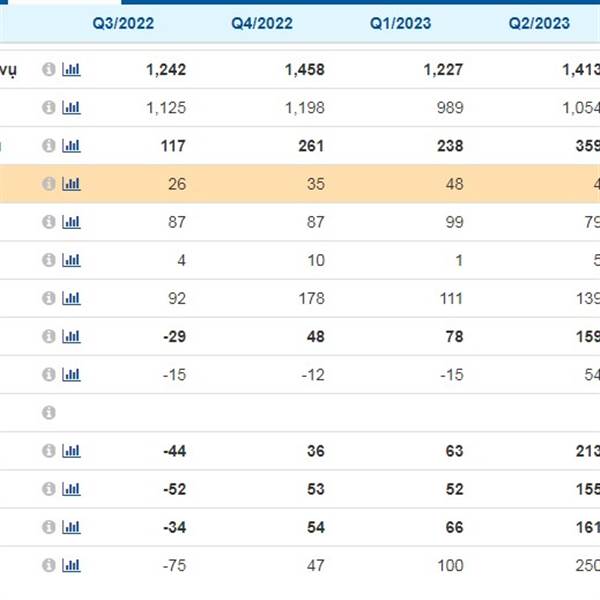Click the 989 value cell
Image resolution: width=600 pixels, height=600 pixels.
point(450,108)
